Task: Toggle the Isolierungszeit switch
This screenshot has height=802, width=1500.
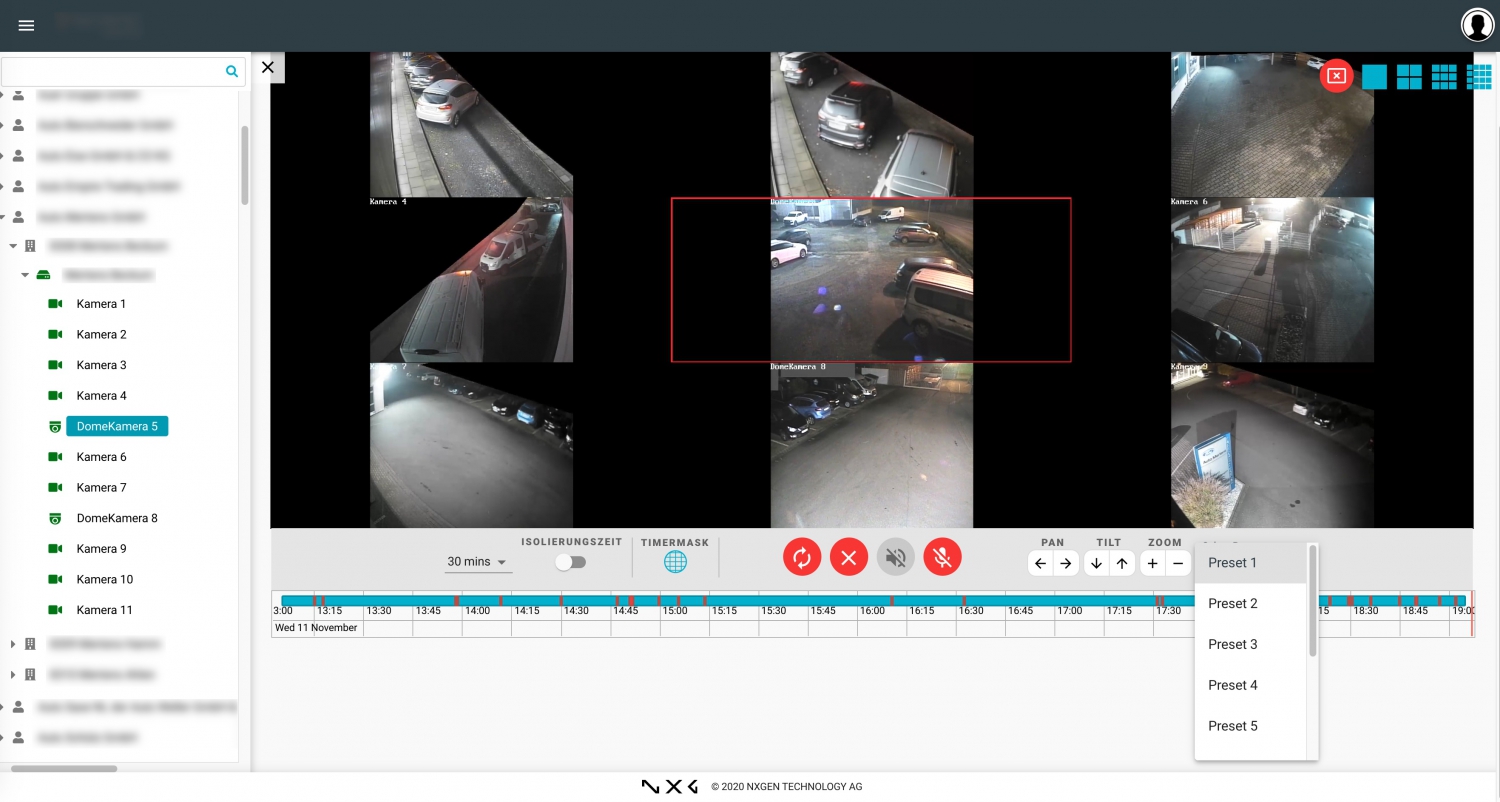Action: point(571,562)
